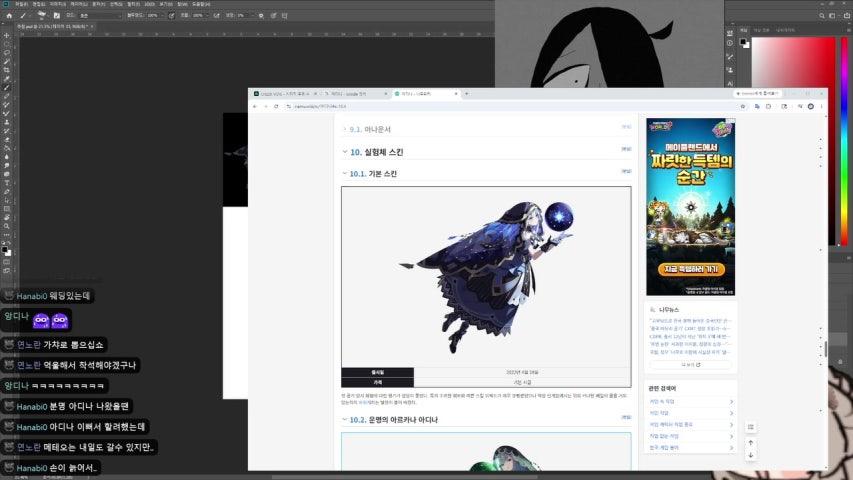This screenshot has height=480, width=853.
Task: Expand section 9.1. 마나문서
Action: point(344,130)
